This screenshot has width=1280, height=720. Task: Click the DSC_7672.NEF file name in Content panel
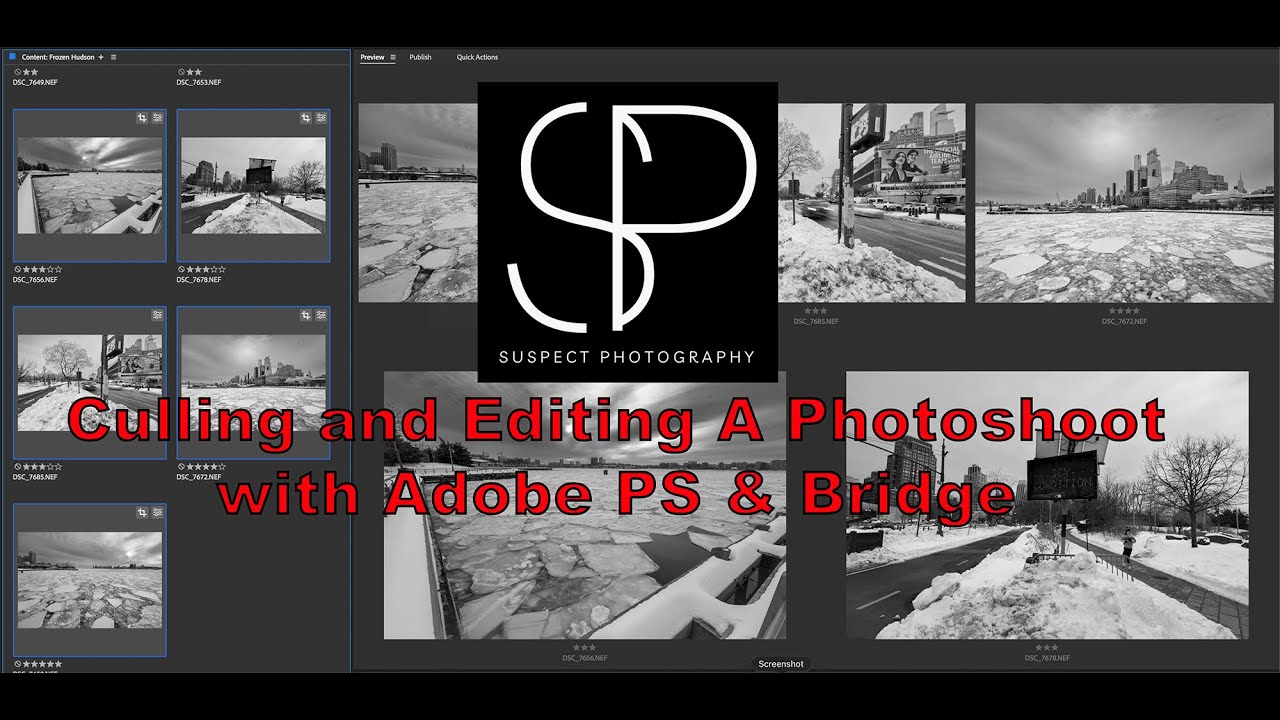point(199,477)
